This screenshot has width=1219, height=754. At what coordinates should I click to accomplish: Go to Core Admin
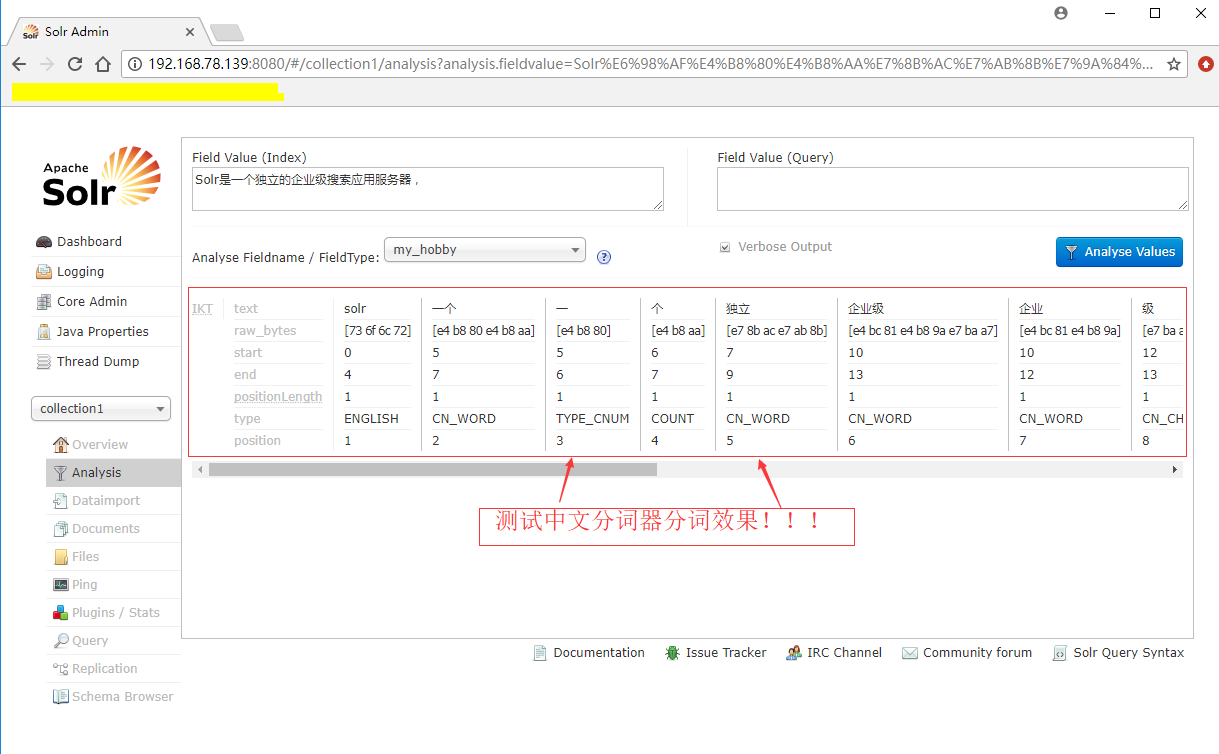[92, 301]
